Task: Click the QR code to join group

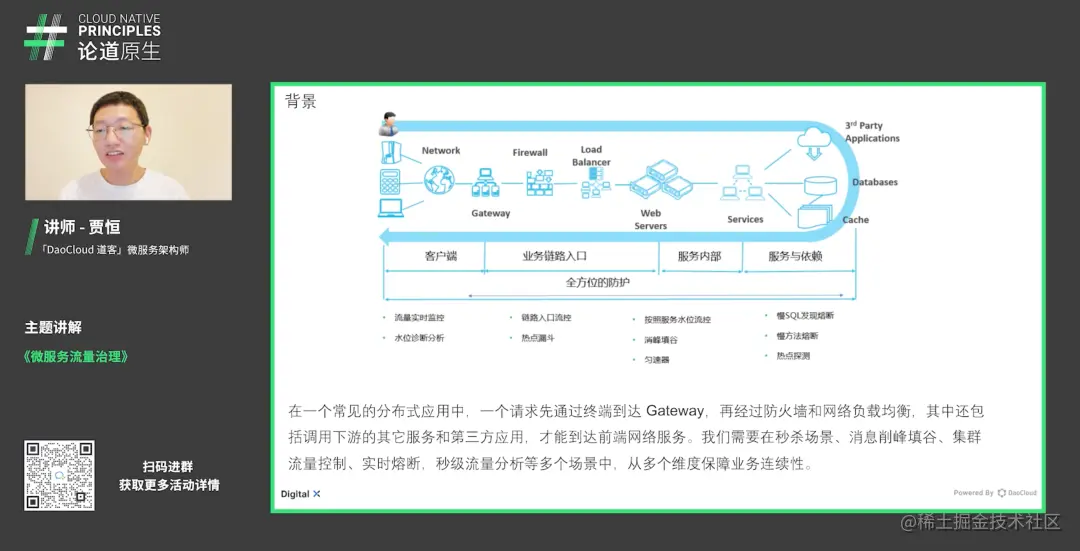Action: 59,475
